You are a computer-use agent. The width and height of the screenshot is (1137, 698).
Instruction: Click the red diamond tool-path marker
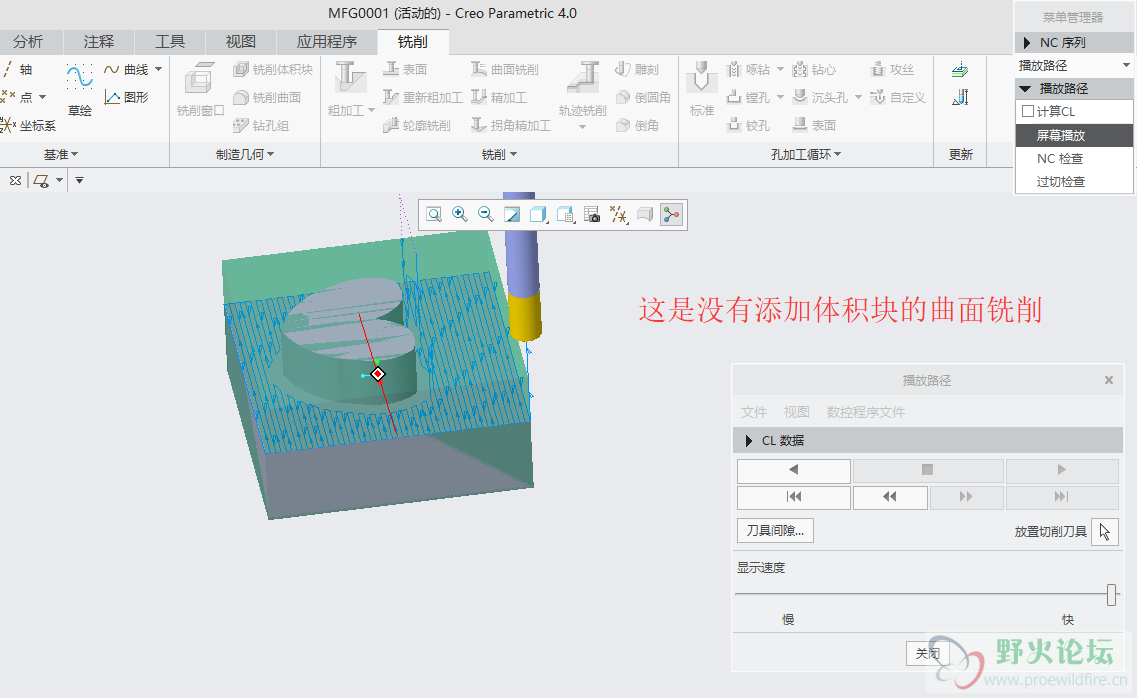[x=378, y=374]
